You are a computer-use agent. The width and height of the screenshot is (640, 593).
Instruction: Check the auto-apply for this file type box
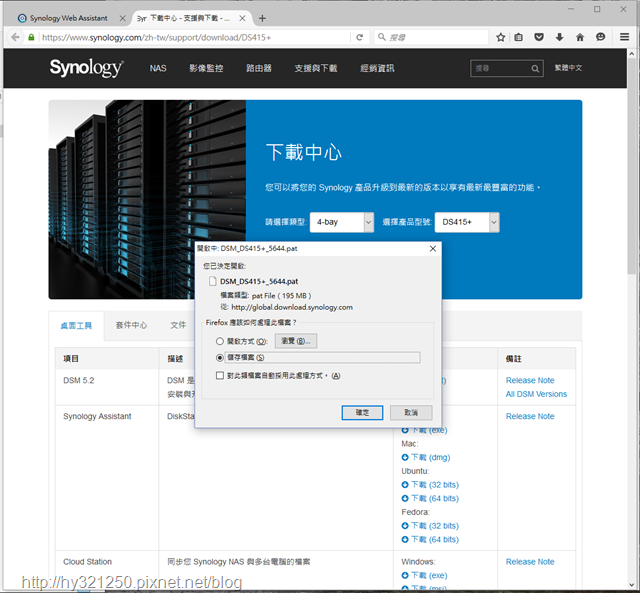point(220,375)
